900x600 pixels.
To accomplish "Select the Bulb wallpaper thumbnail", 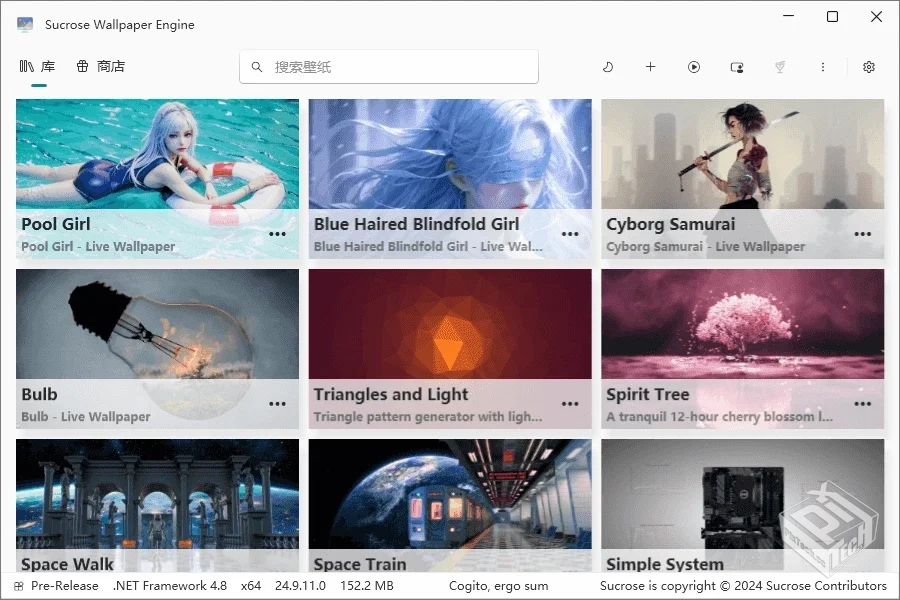I will pyautogui.click(x=157, y=330).
